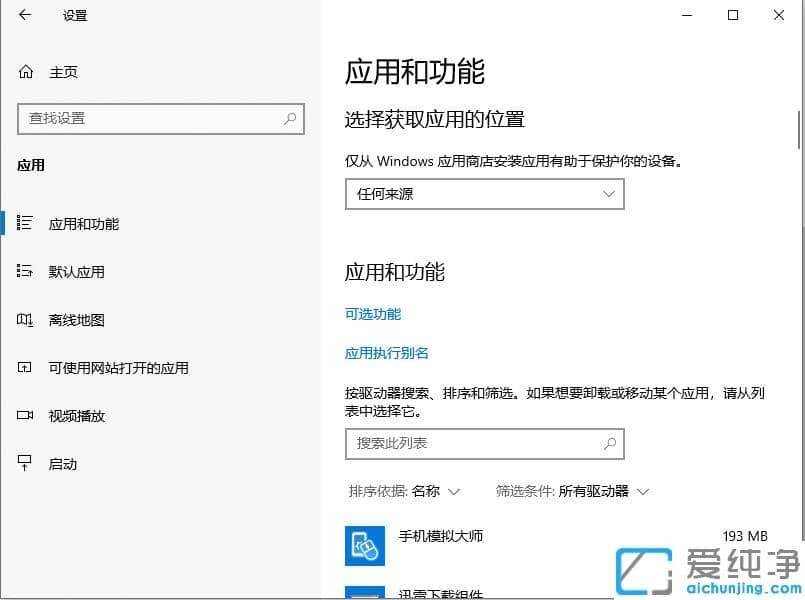Image resolution: width=805 pixels, height=600 pixels.
Task: Click the 设置 title menu area
Action: point(74,15)
